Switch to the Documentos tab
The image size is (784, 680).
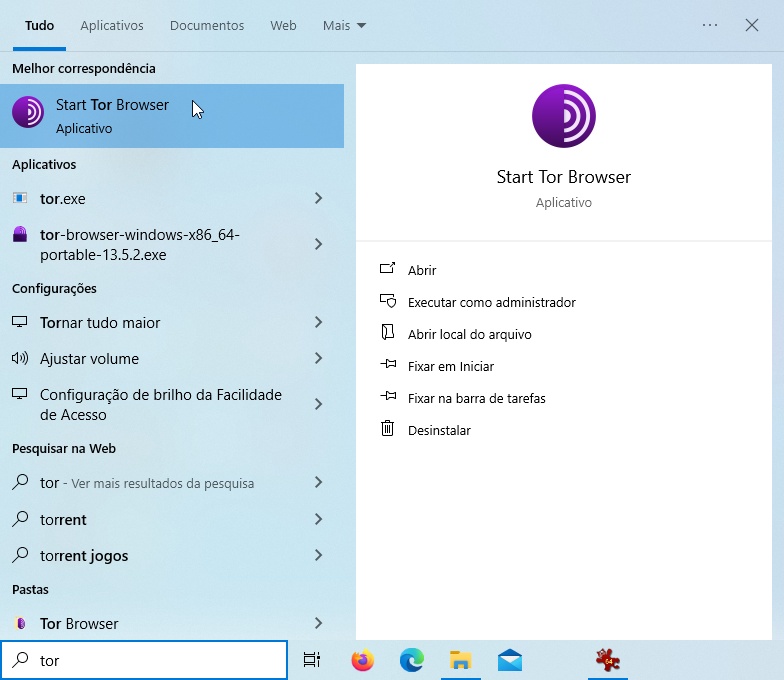tap(207, 26)
